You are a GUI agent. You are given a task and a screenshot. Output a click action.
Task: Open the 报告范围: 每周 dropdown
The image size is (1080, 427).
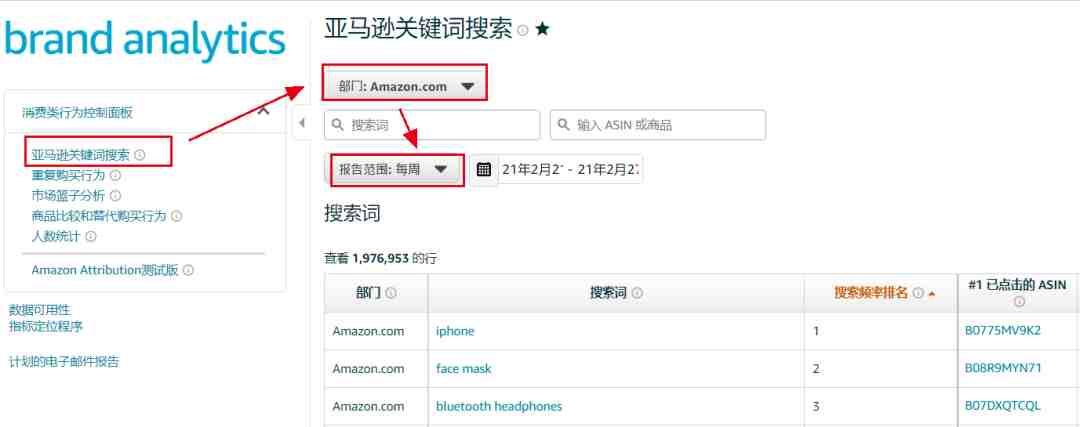pos(393,169)
